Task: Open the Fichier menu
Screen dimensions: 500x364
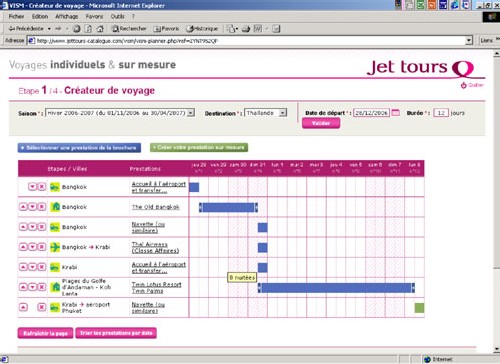Action: coord(16,16)
